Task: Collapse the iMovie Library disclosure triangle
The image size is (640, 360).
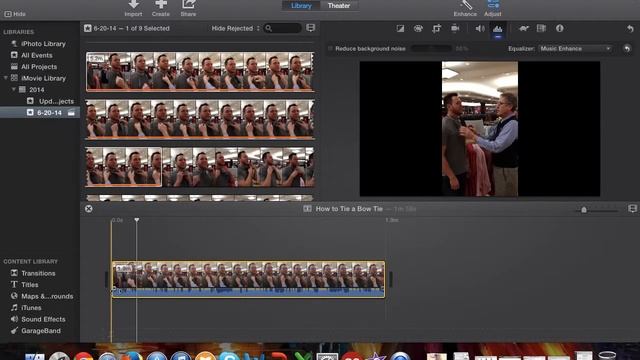Action: (x=6, y=78)
